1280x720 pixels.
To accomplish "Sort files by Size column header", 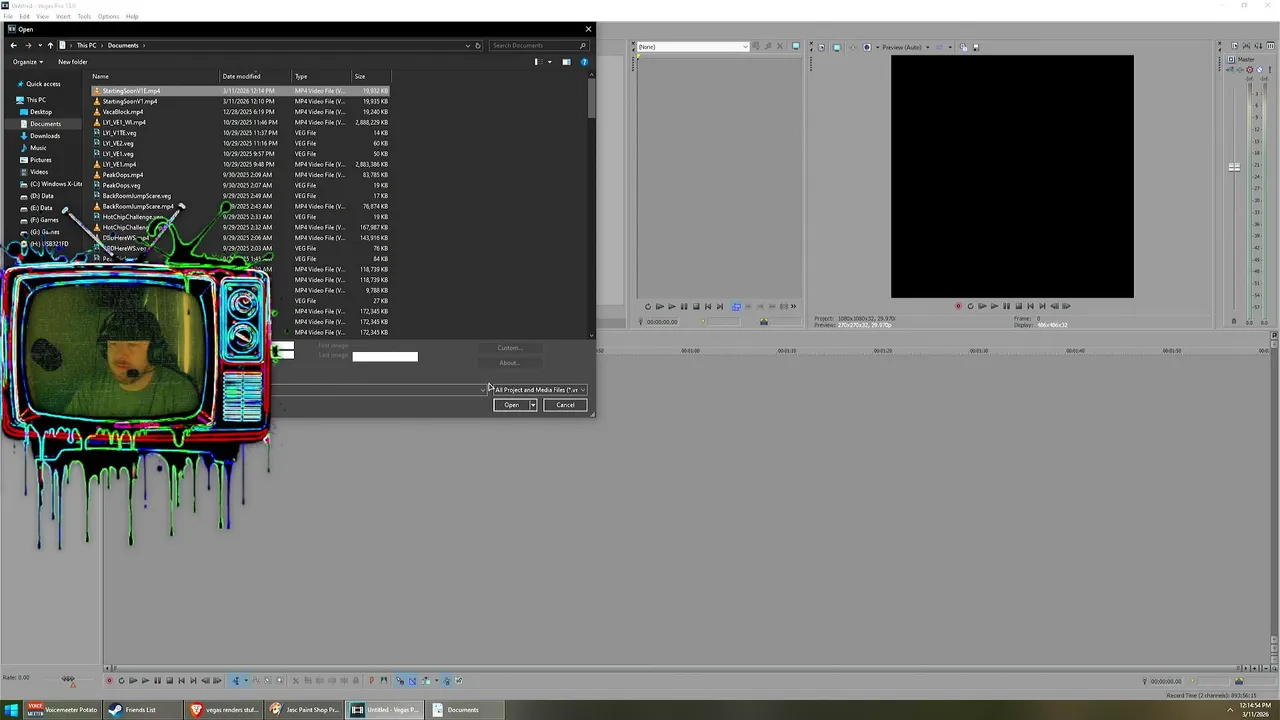I will 370,76.
